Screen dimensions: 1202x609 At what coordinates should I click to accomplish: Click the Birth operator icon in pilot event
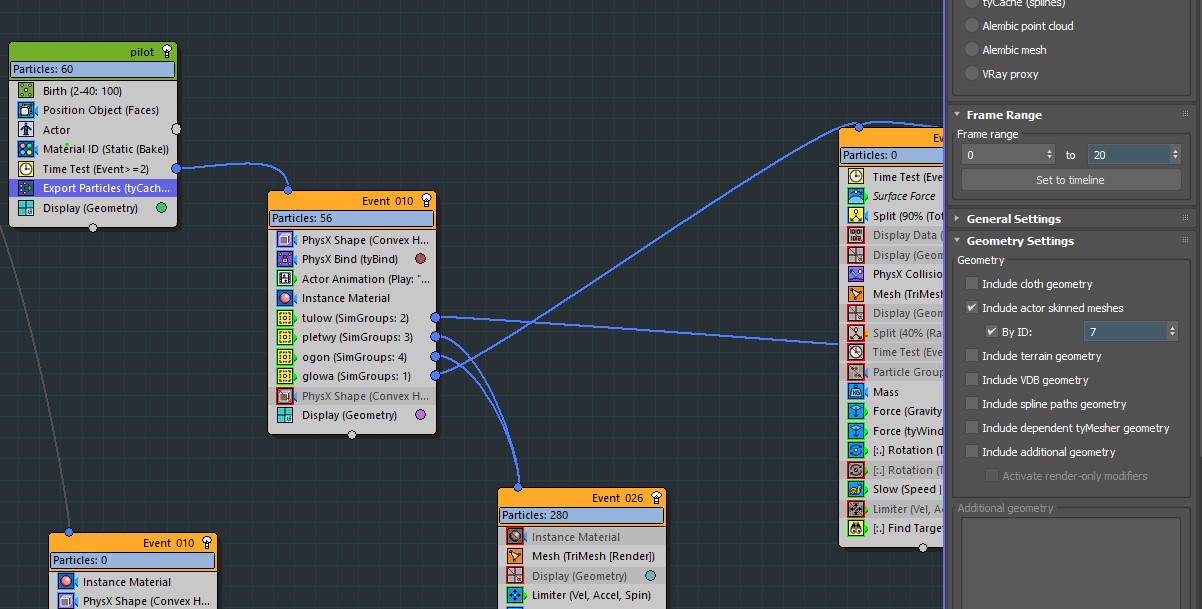point(27,91)
